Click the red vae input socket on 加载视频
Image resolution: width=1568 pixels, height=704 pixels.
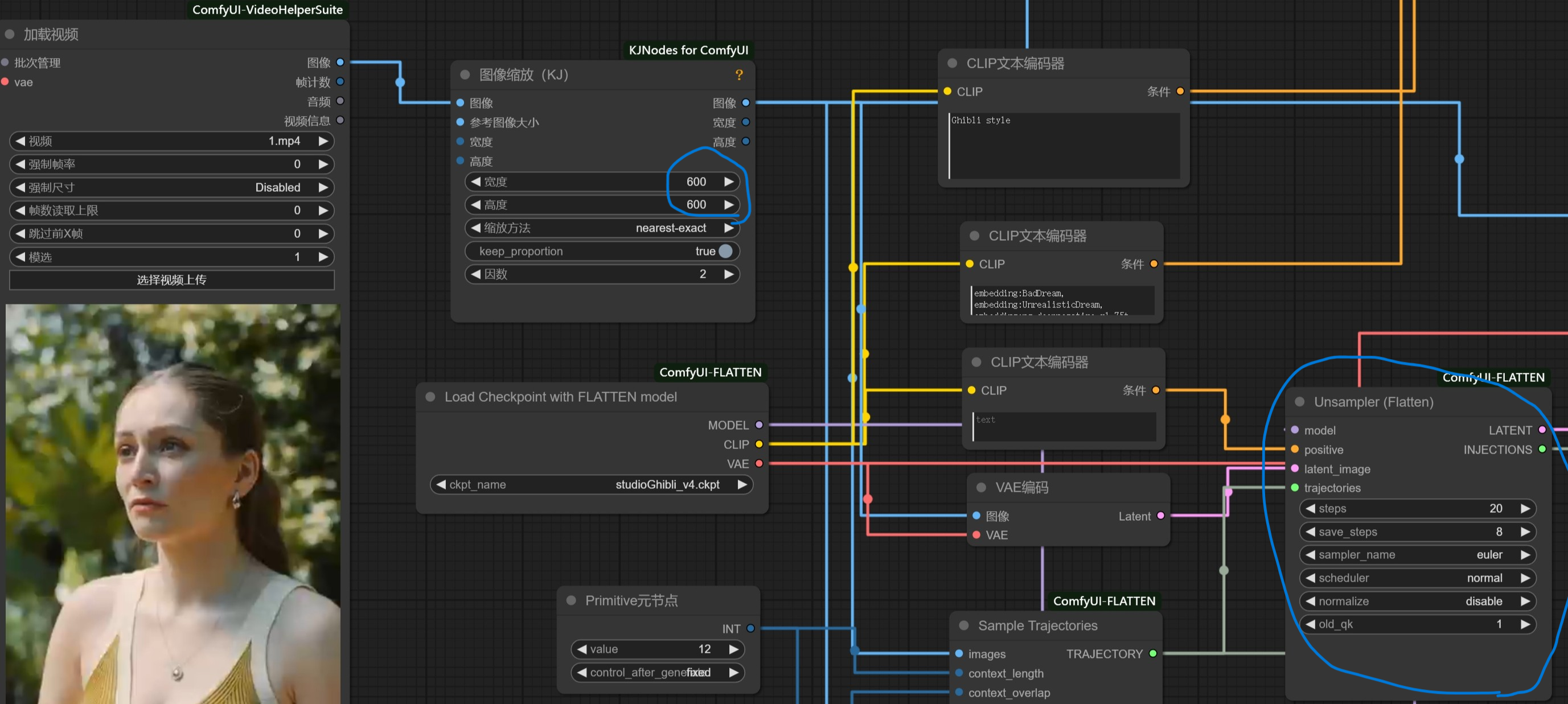click(5, 81)
